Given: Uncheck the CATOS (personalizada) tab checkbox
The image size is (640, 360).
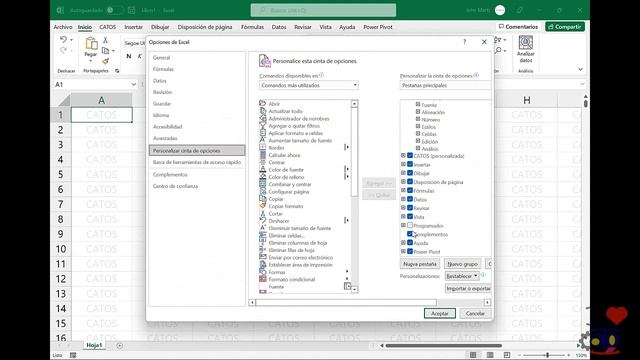Looking at the screenshot, I should (x=410, y=156).
